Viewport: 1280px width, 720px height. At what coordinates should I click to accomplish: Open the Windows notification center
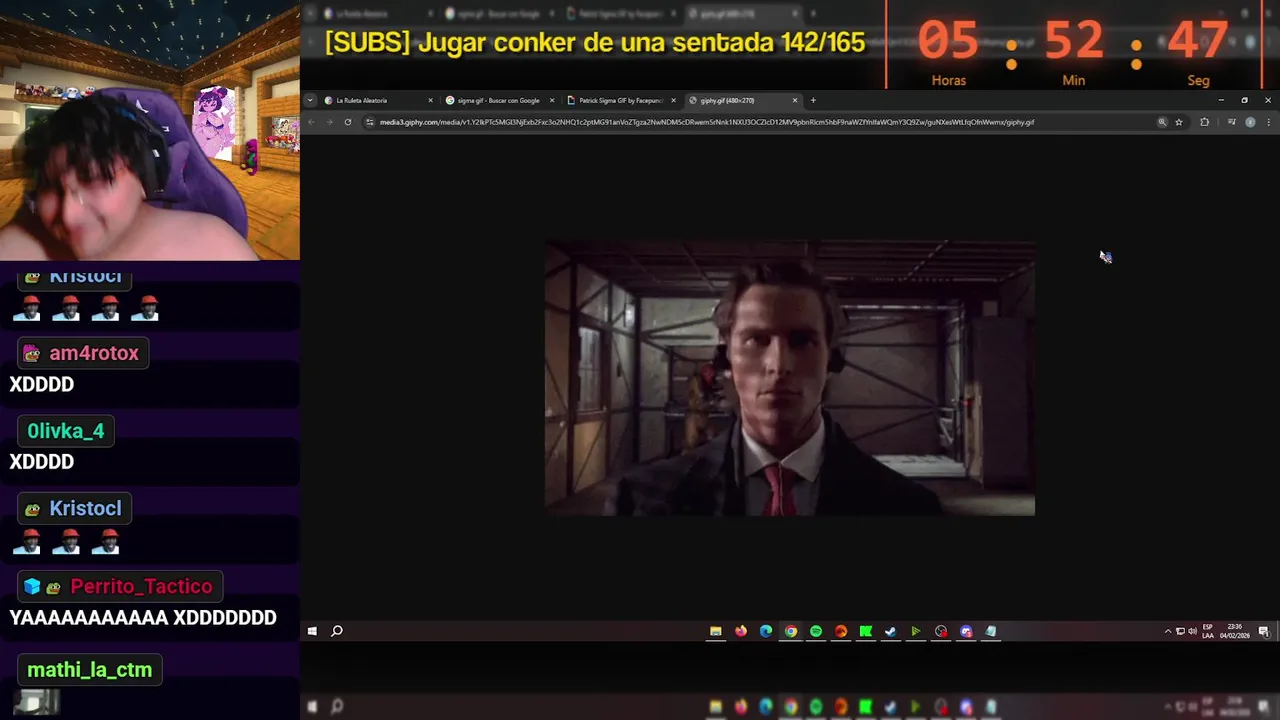(1264, 631)
